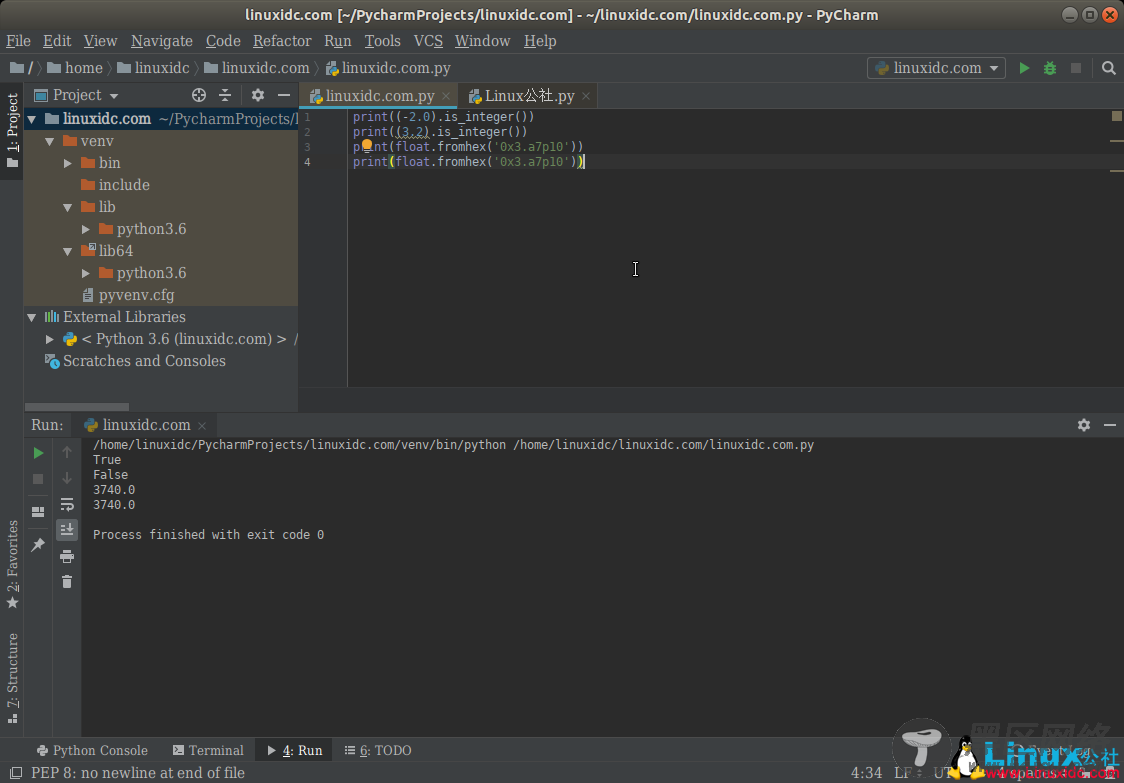This screenshot has width=1124, height=783.
Task: Close the Linux公社.py editor tab
Action: coord(586,96)
